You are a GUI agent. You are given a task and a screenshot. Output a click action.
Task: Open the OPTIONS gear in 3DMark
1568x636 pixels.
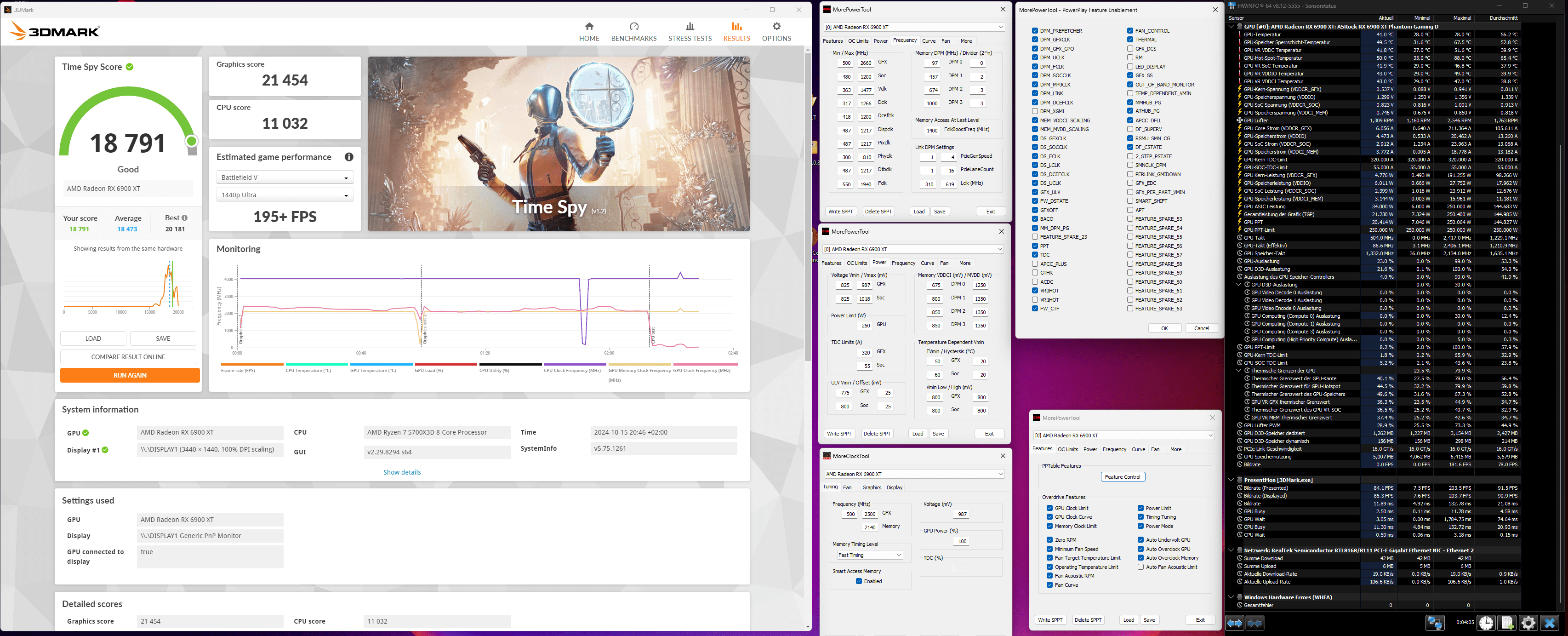pos(776,32)
